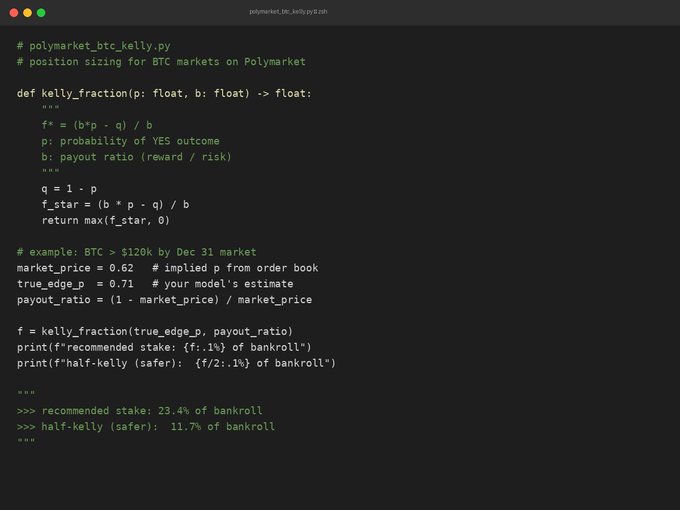Viewport: 680px width, 510px height.
Task: Click the 'payout_ratio = (1 - market_price) / market_price' line
Action: tap(164, 300)
